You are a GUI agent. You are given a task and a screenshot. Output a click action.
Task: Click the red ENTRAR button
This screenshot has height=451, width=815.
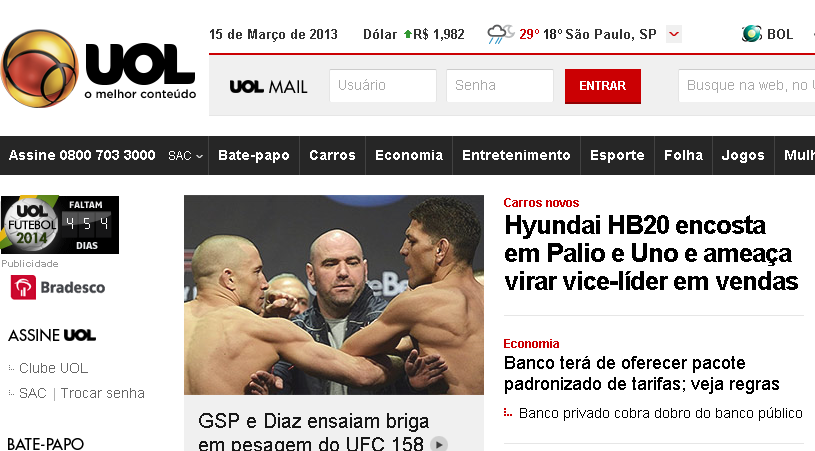tap(602, 86)
